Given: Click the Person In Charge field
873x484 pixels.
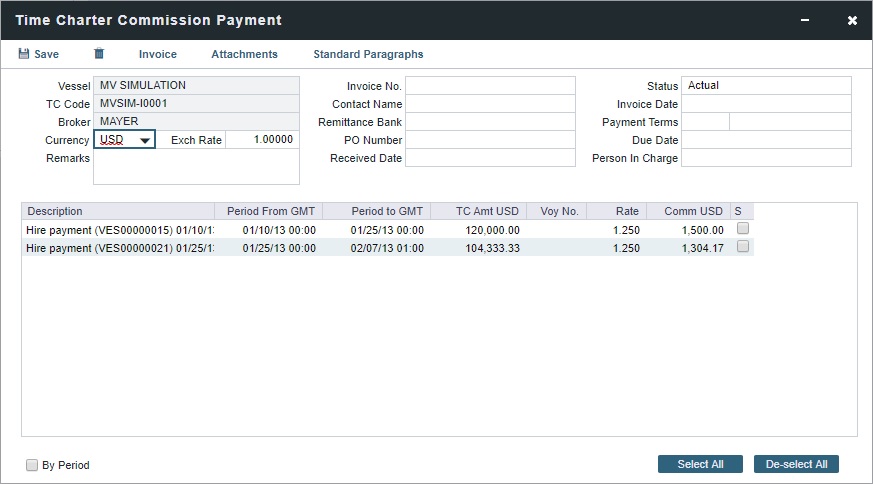Looking at the screenshot, I should 766,158.
